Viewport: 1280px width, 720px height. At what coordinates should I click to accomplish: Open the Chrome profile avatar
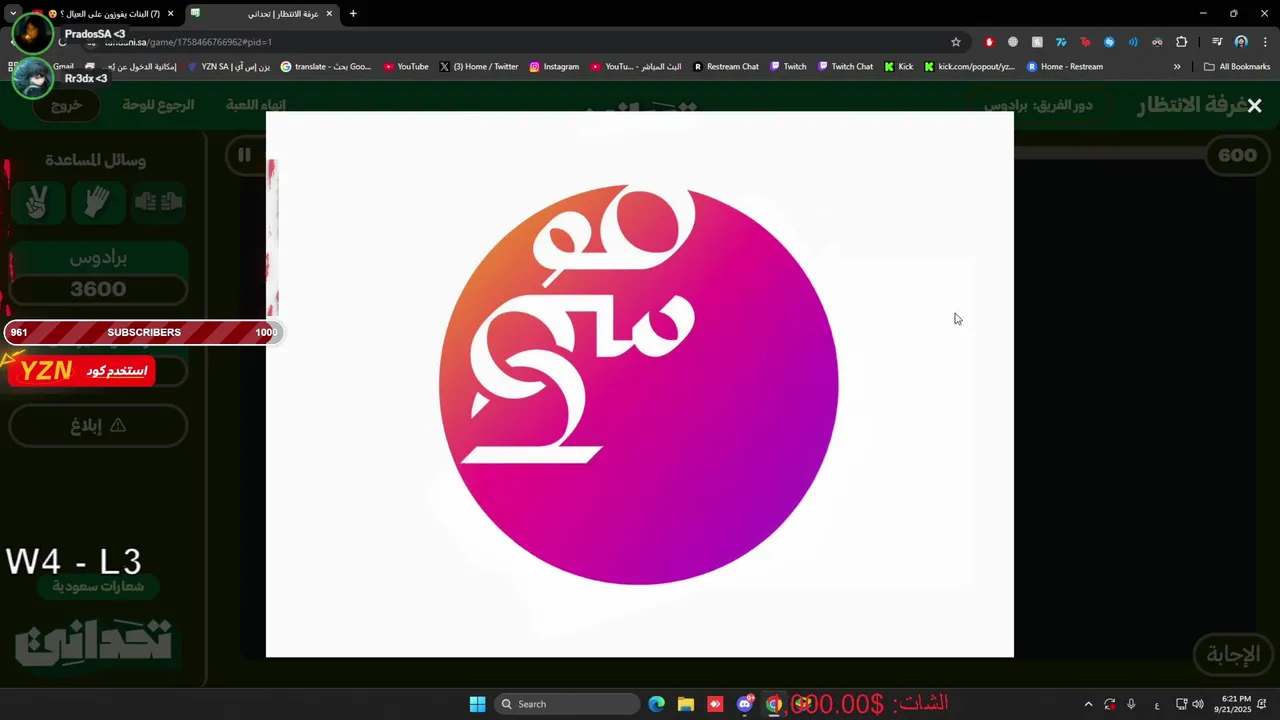pyautogui.click(x=1241, y=42)
